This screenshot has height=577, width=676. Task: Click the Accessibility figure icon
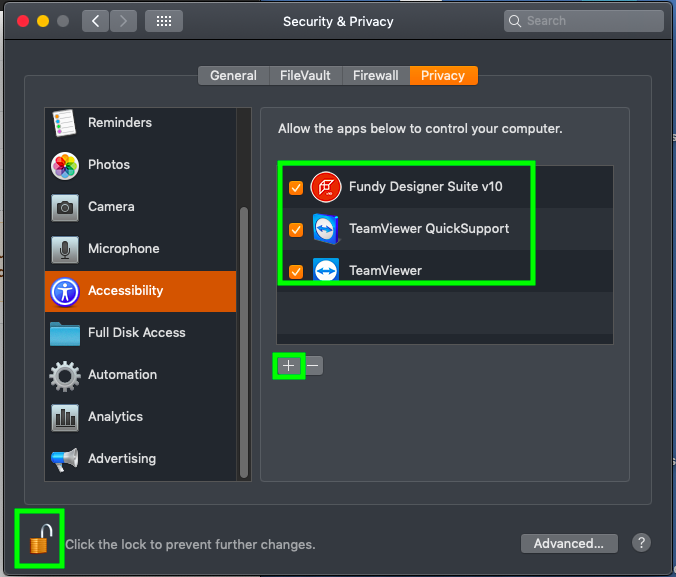pyautogui.click(x=65, y=292)
